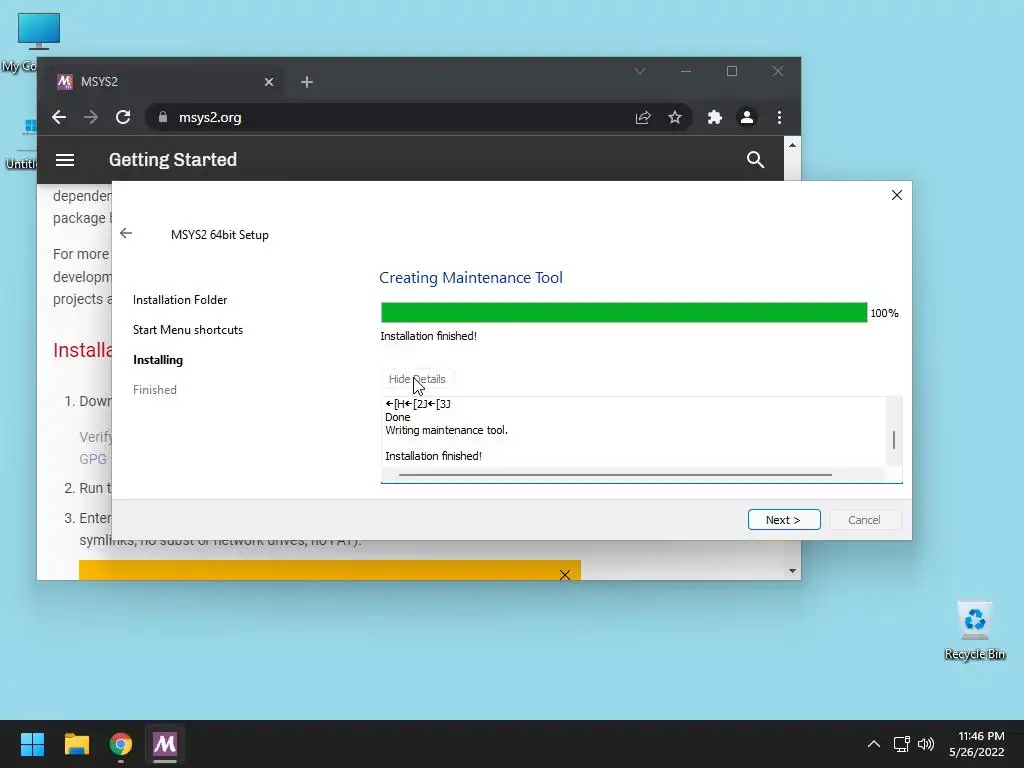Click 'Done' line in details log
This screenshot has height=768, width=1024.
pyautogui.click(x=398, y=417)
